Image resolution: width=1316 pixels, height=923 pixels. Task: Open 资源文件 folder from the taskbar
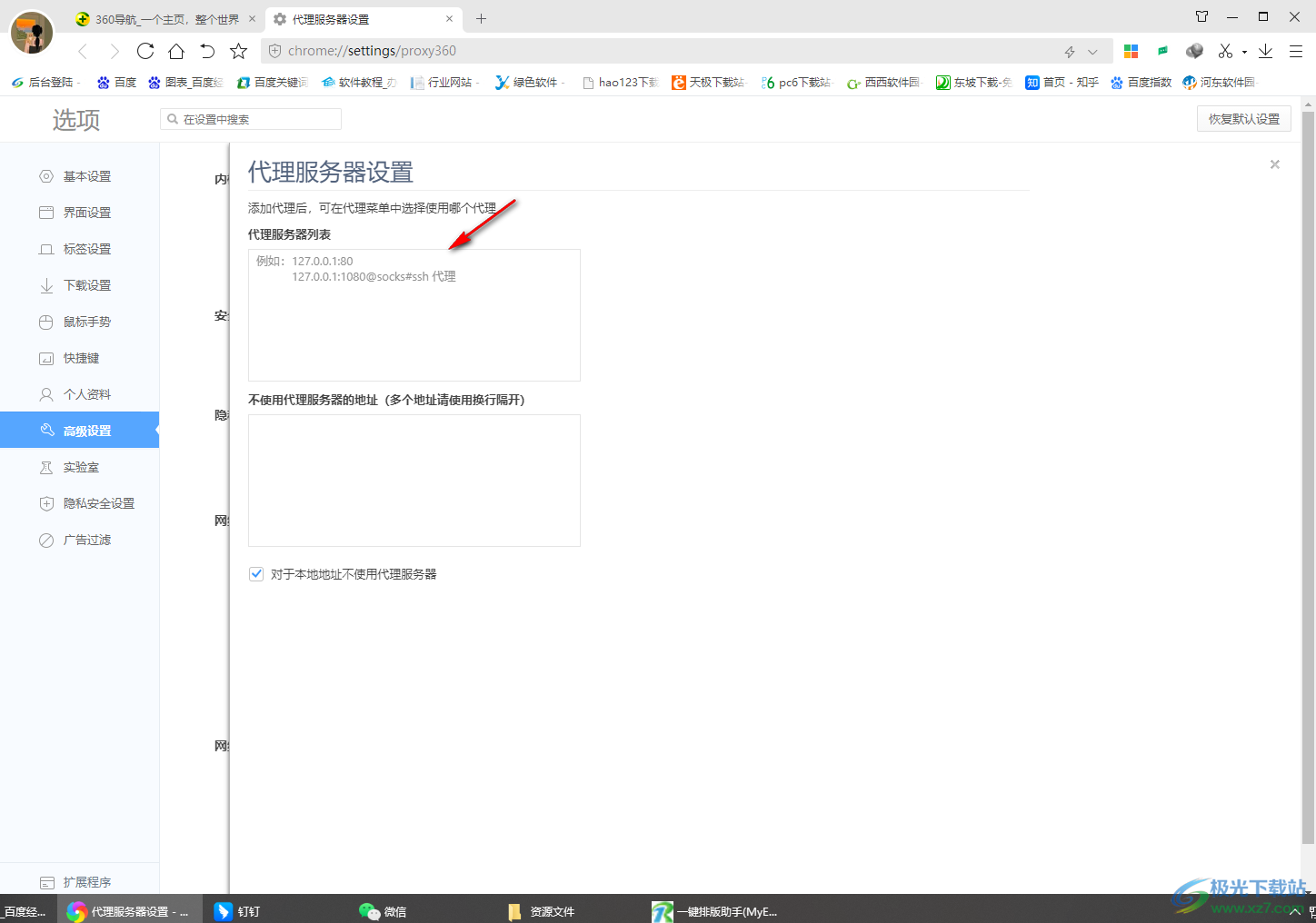[x=542, y=911]
